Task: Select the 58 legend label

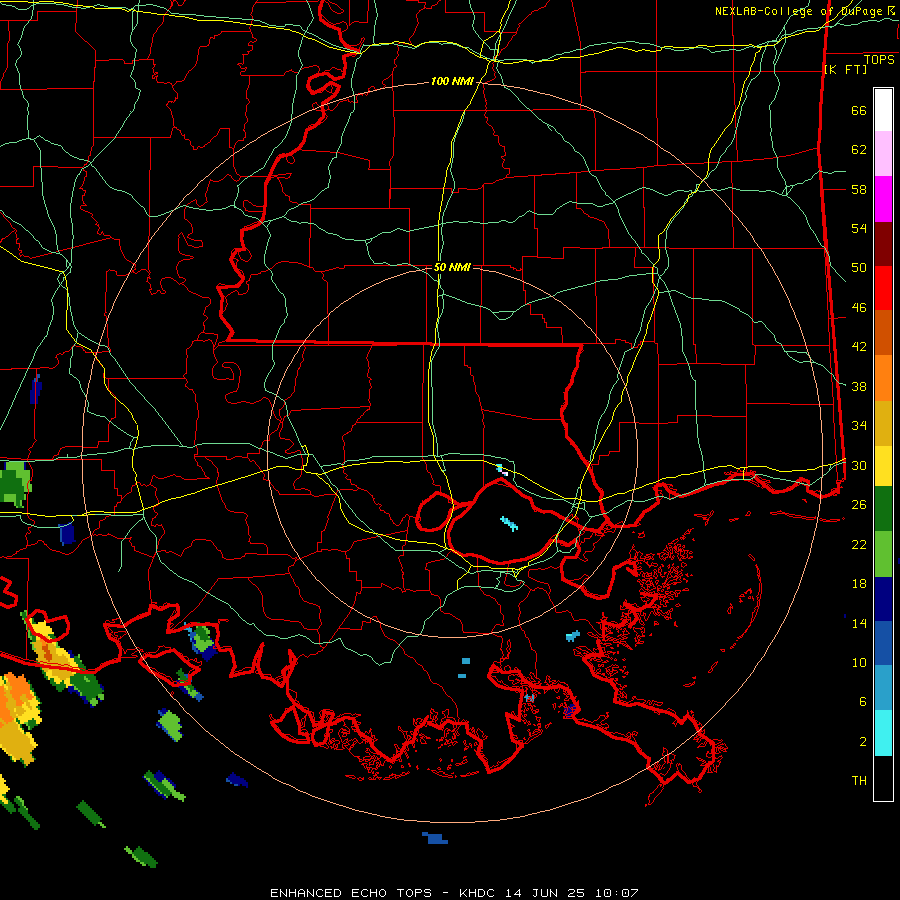Action: 859,189
